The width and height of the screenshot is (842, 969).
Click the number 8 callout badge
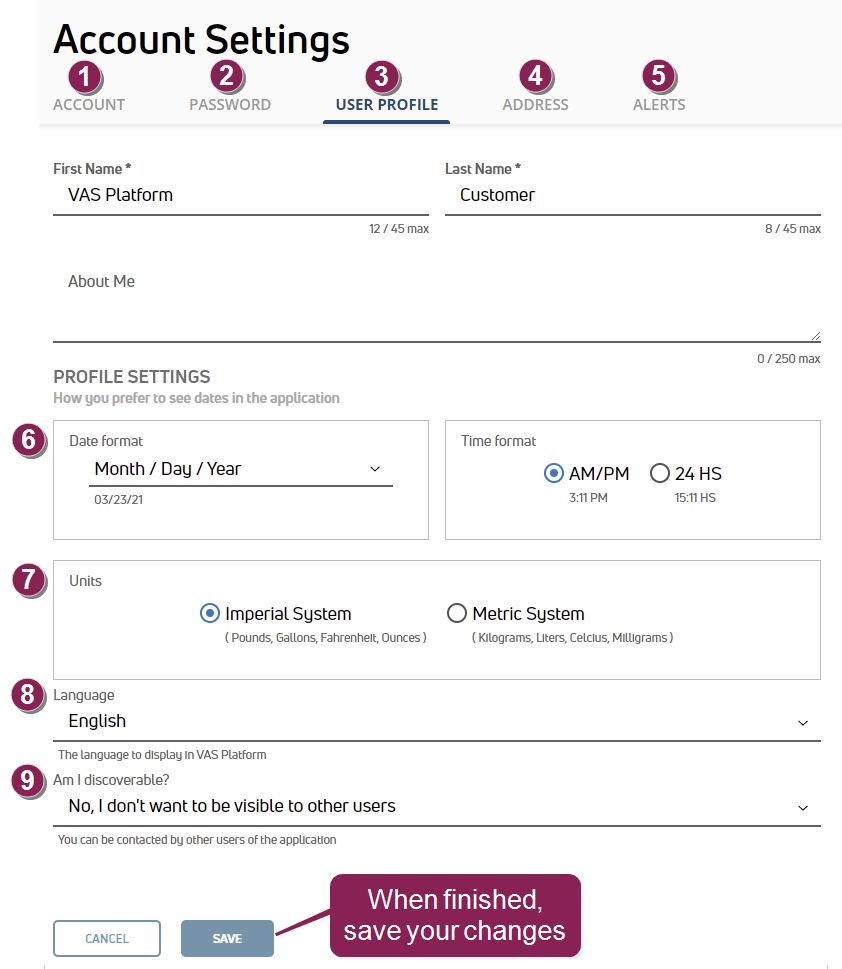[x=30, y=693]
